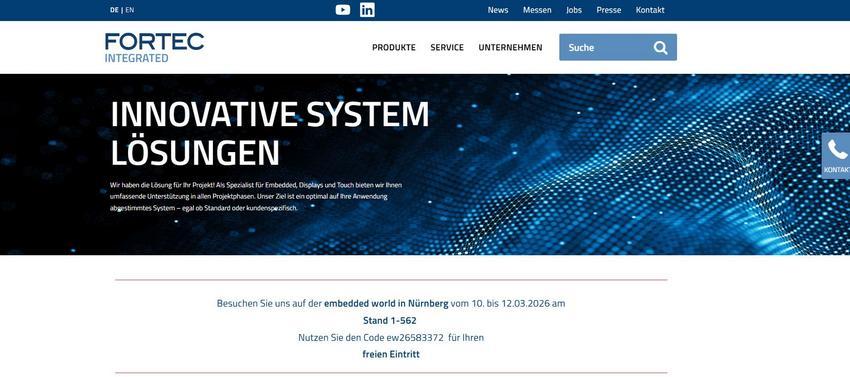Image resolution: width=850 pixels, height=377 pixels.
Task: Open the UNTERNEHMEN menu
Action: pyautogui.click(x=510, y=48)
